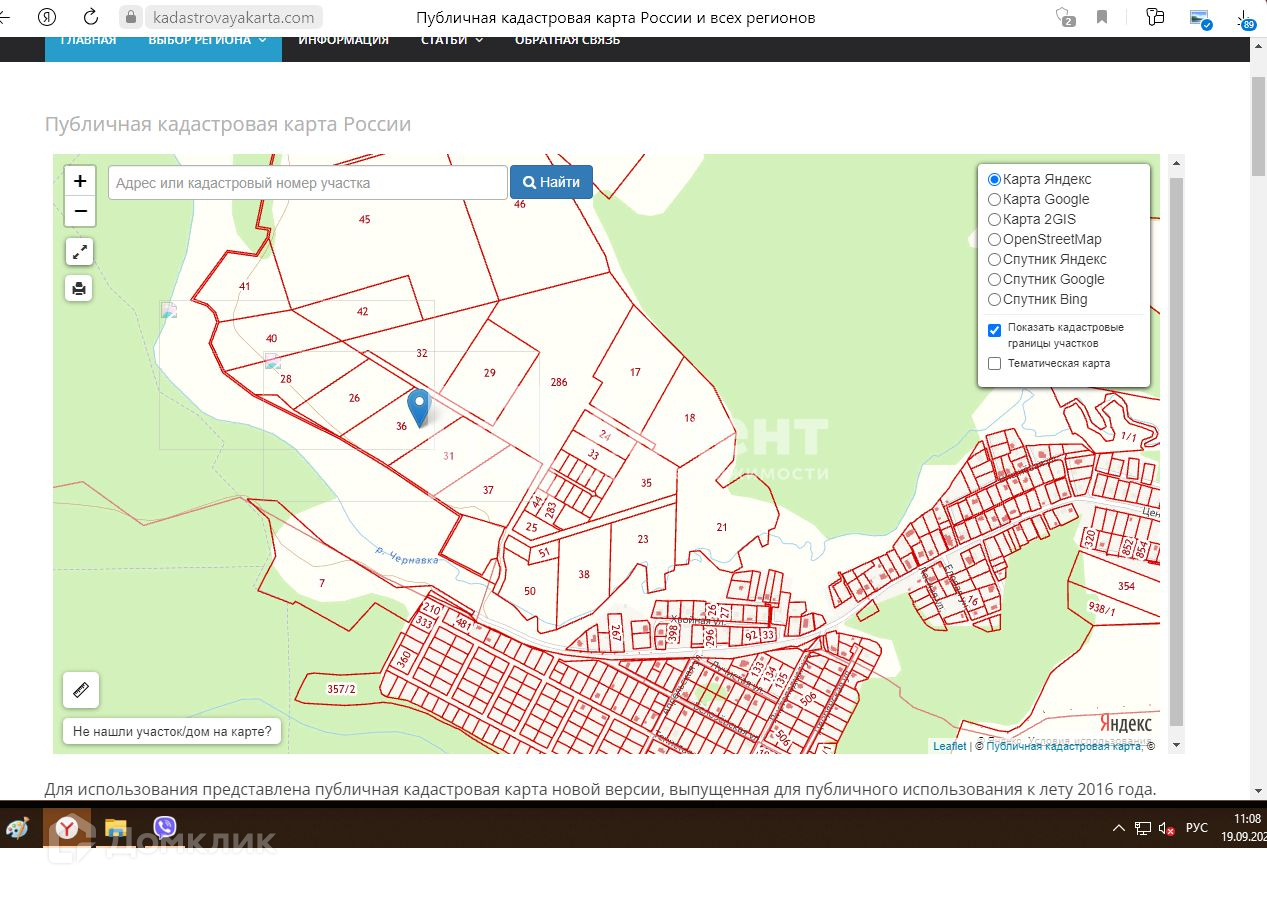Switch to Спутник Яндекс layer
This screenshot has height=898, width=1267.
[x=994, y=260]
